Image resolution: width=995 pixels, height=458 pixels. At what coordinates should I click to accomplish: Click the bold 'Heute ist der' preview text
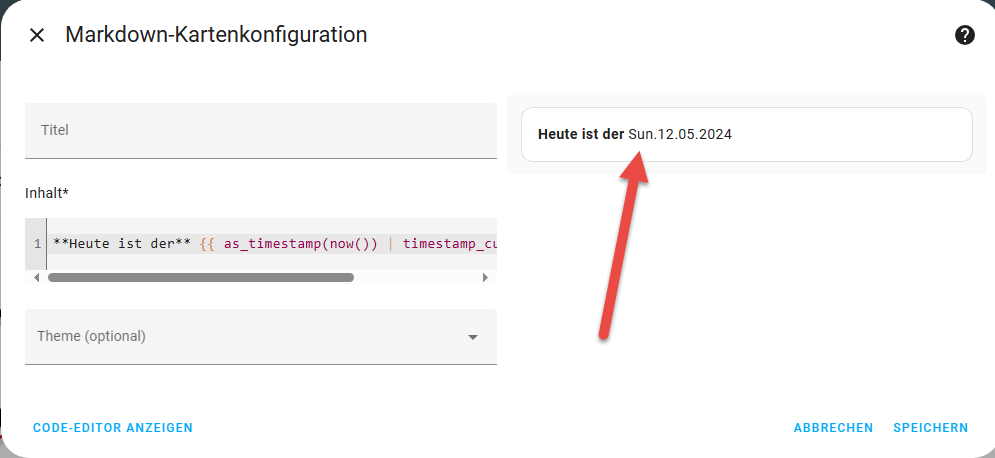pyautogui.click(x=580, y=134)
